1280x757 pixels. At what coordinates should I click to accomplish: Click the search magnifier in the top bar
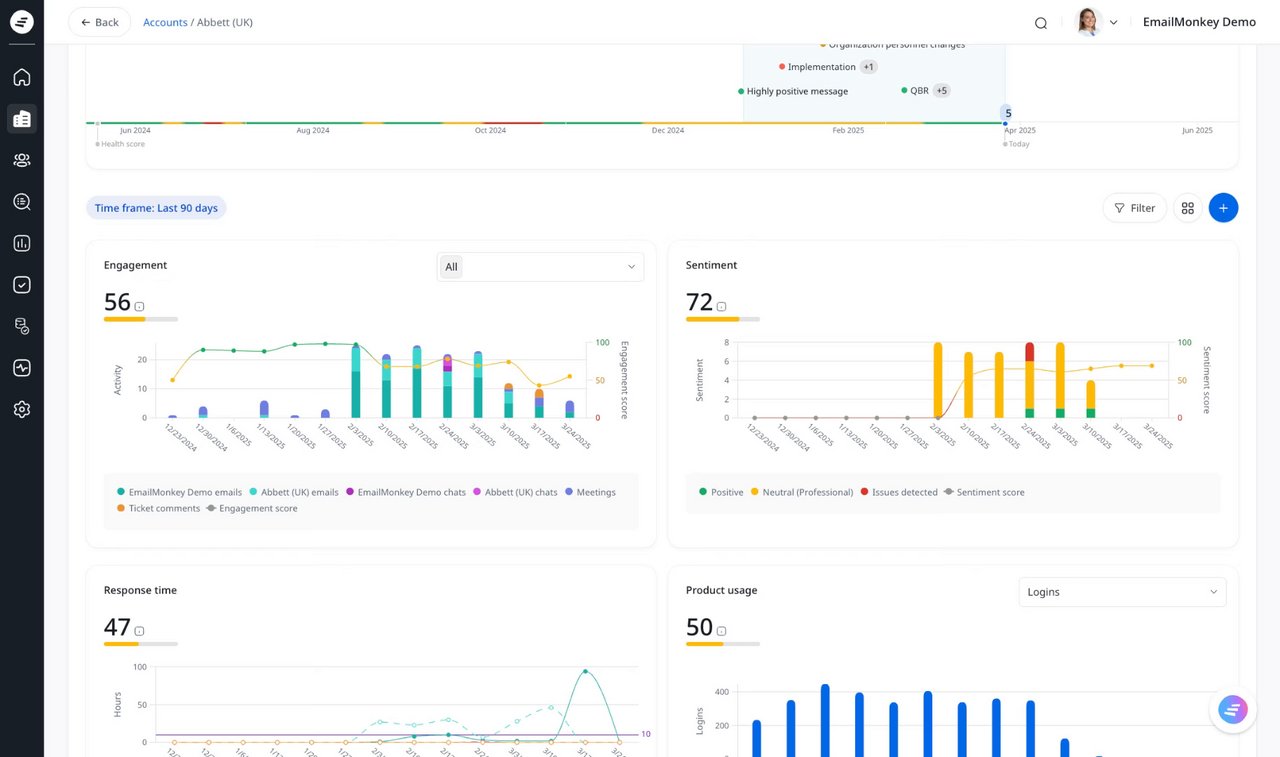1041,23
